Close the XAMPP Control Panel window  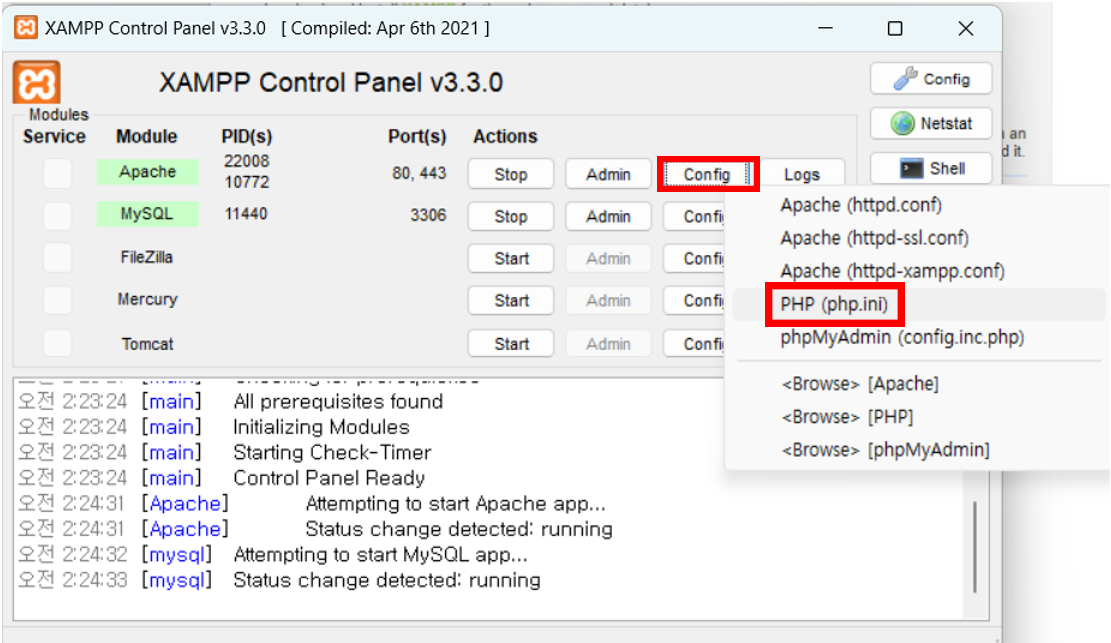(965, 28)
